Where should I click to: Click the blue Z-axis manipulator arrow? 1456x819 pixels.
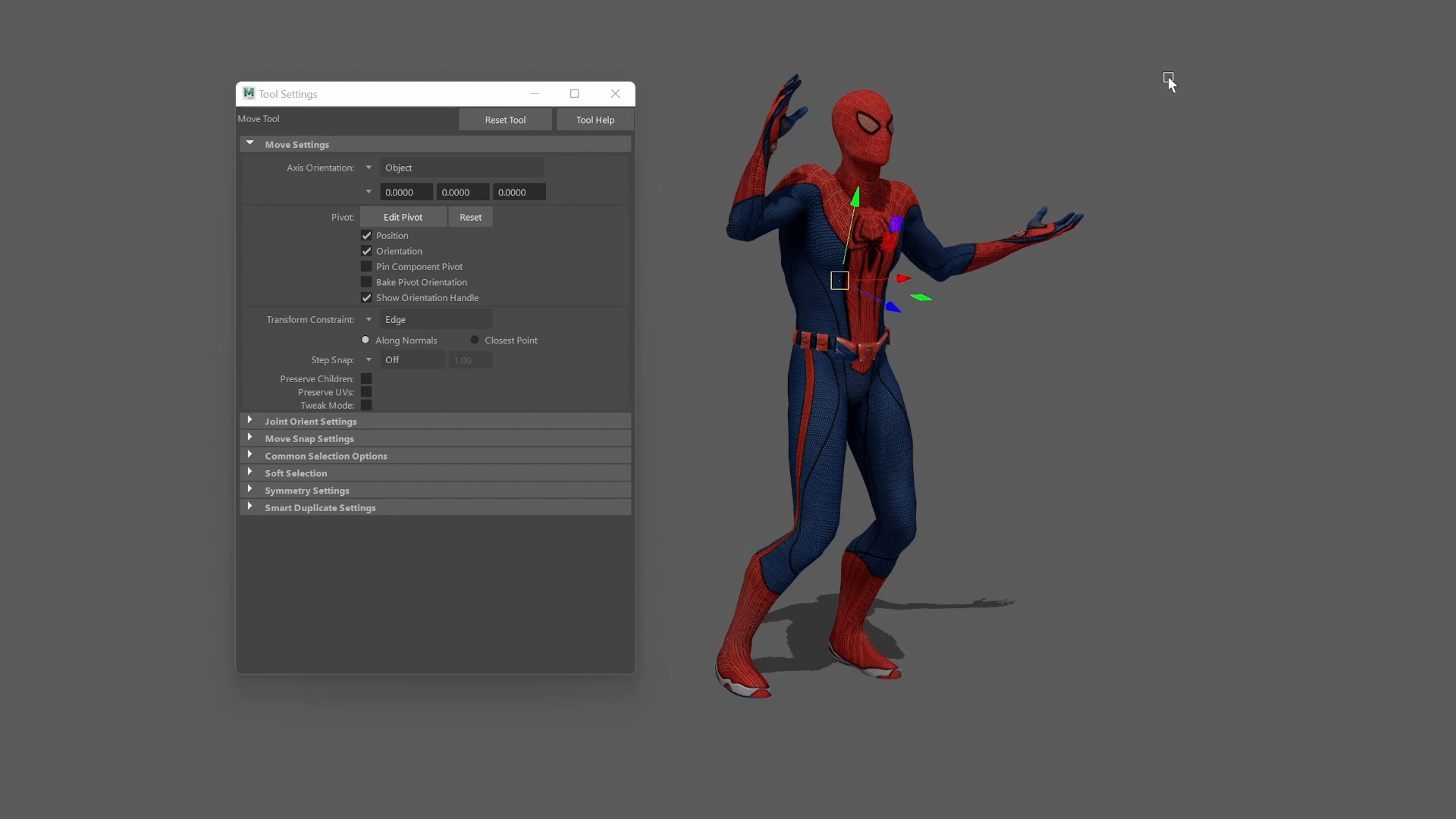click(893, 306)
